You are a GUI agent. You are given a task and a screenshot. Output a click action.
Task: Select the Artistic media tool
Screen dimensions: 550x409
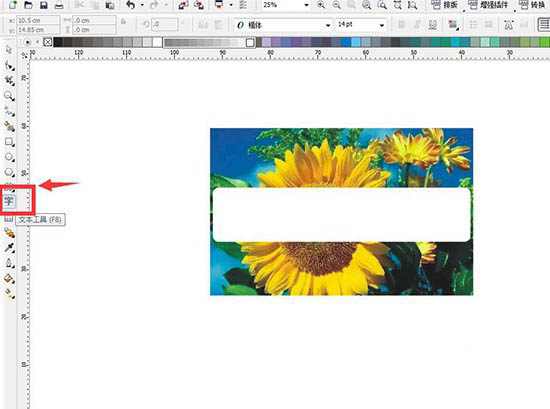(9, 126)
